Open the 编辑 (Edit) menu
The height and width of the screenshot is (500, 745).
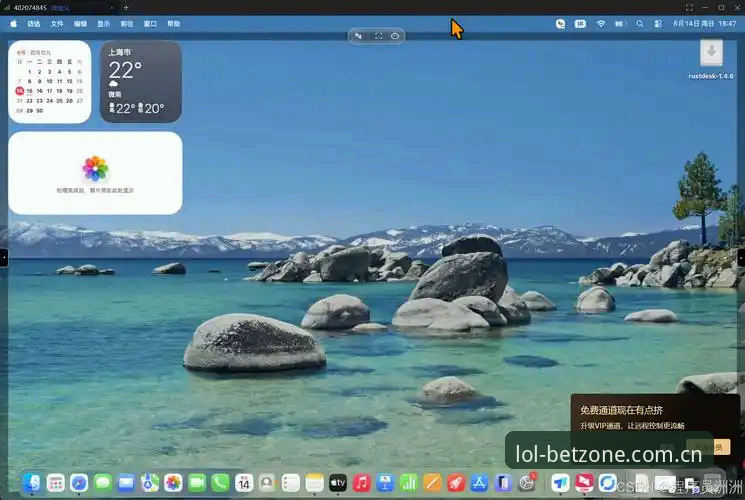pyautogui.click(x=80, y=23)
